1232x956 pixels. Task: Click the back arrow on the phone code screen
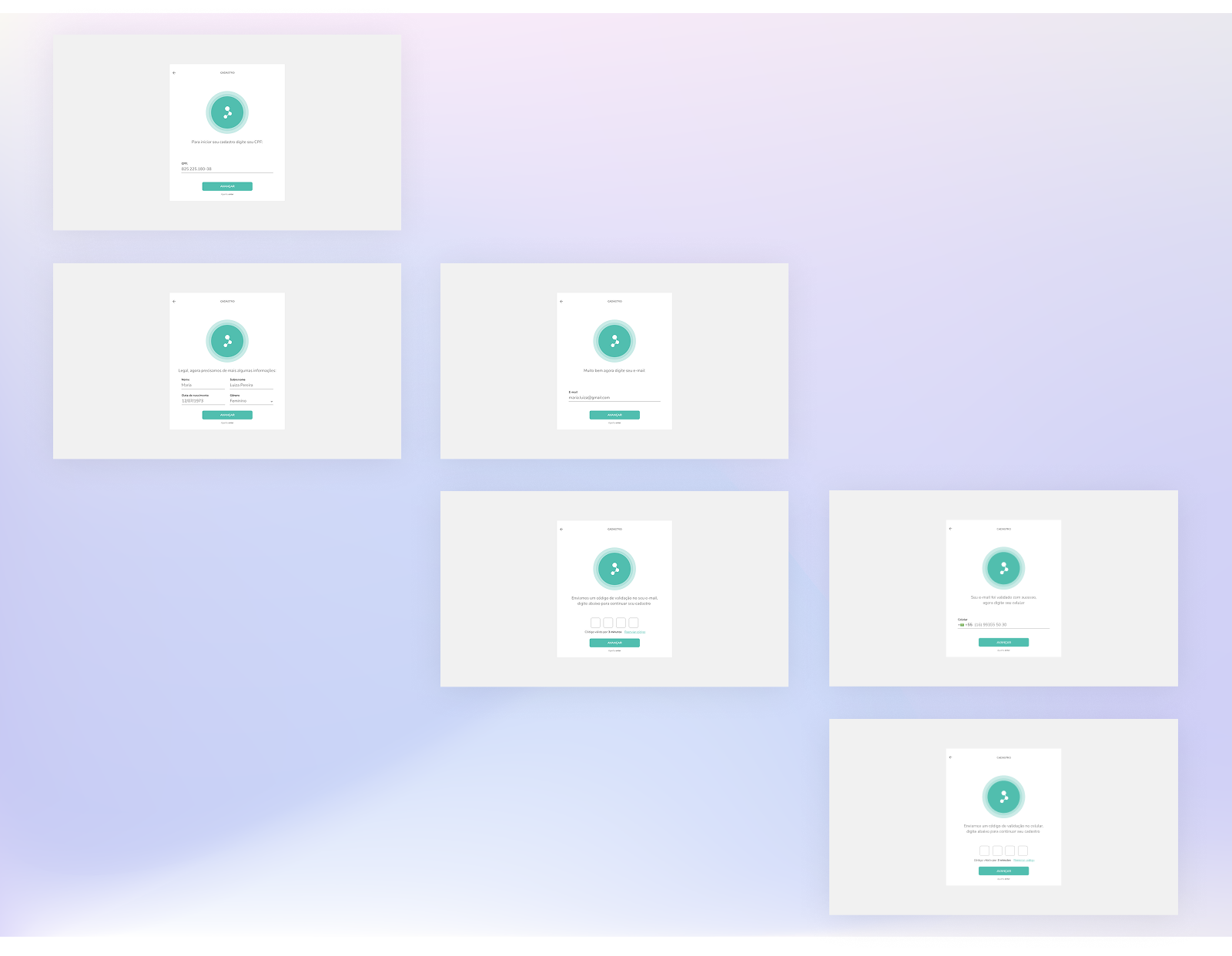coord(950,757)
